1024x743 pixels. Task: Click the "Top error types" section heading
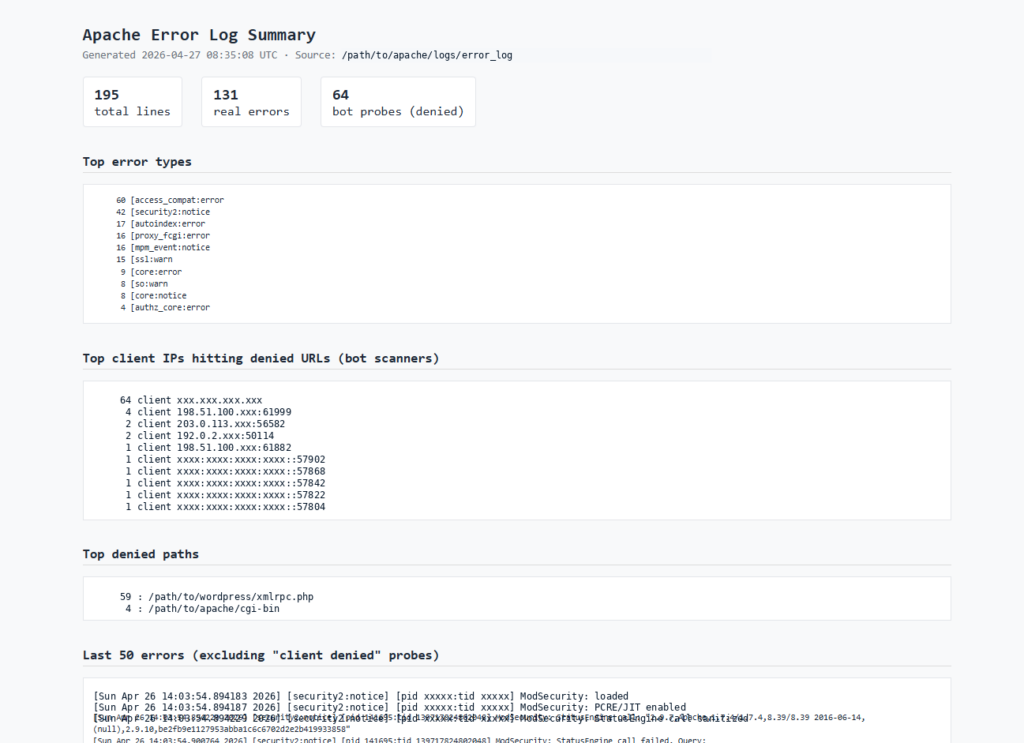(137, 161)
